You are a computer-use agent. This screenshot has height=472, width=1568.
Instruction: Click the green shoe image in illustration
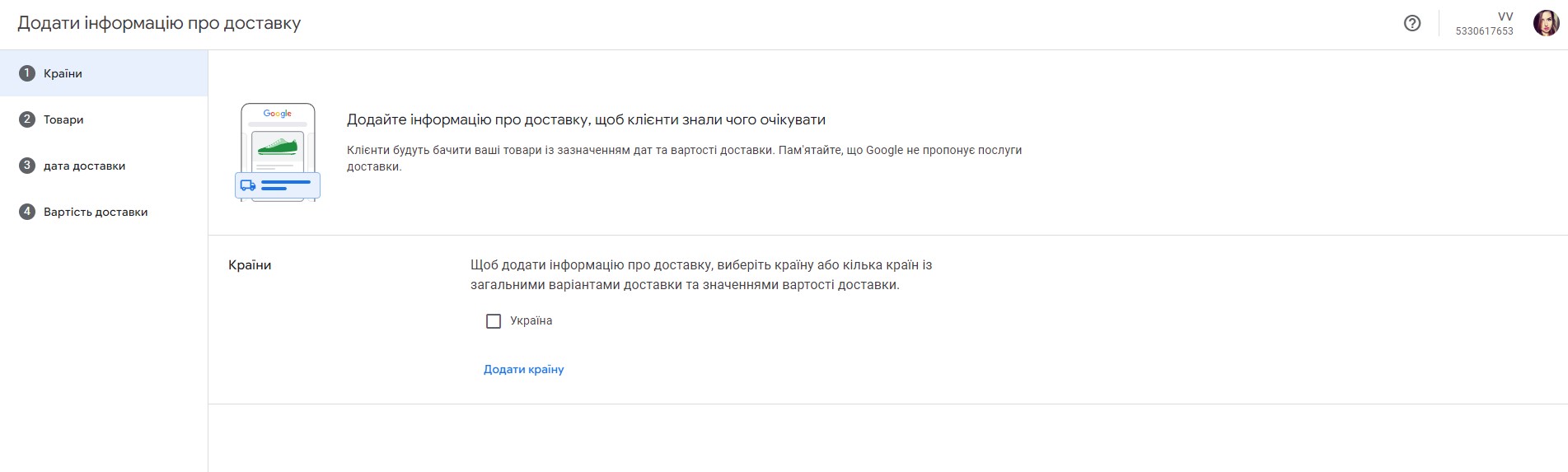(278, 147)
